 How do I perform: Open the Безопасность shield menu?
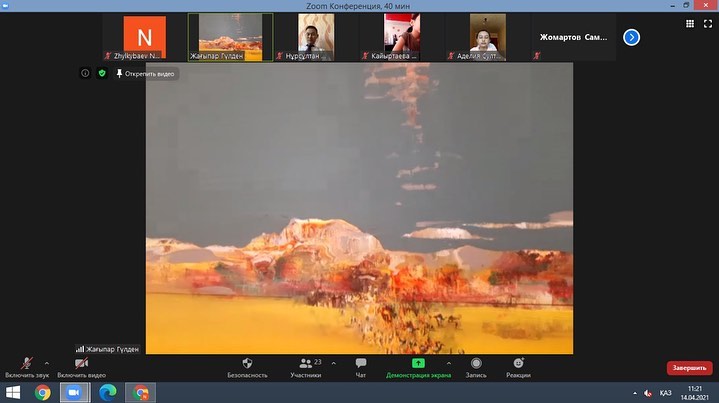click(x=247, y=368)
